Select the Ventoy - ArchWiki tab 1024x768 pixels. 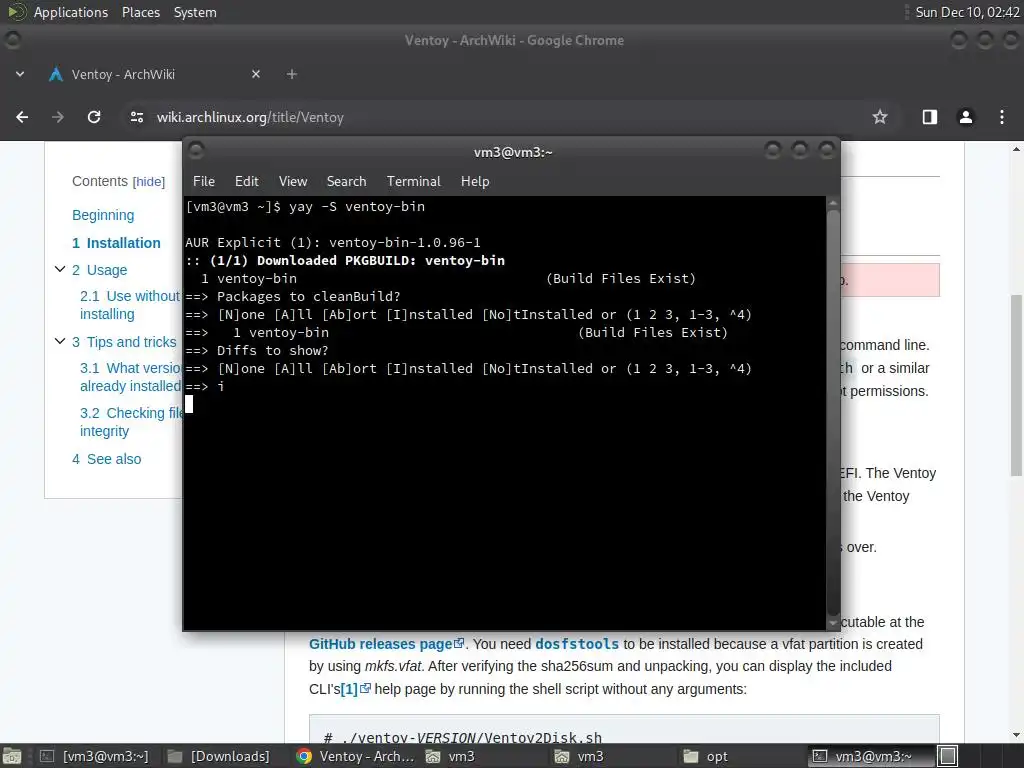(x=155, y=74)
